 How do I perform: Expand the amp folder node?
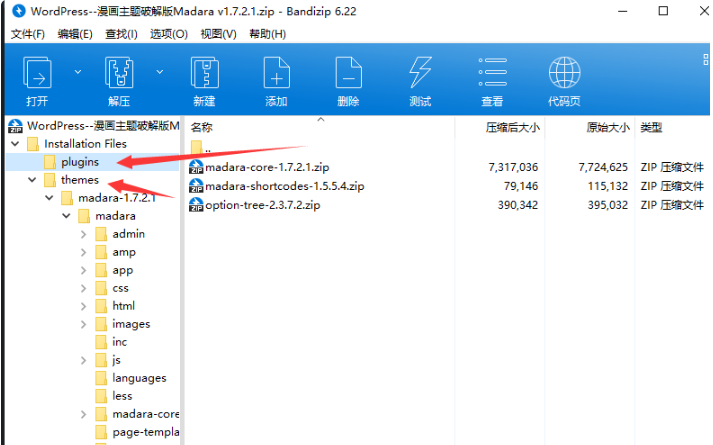[83, 252]
